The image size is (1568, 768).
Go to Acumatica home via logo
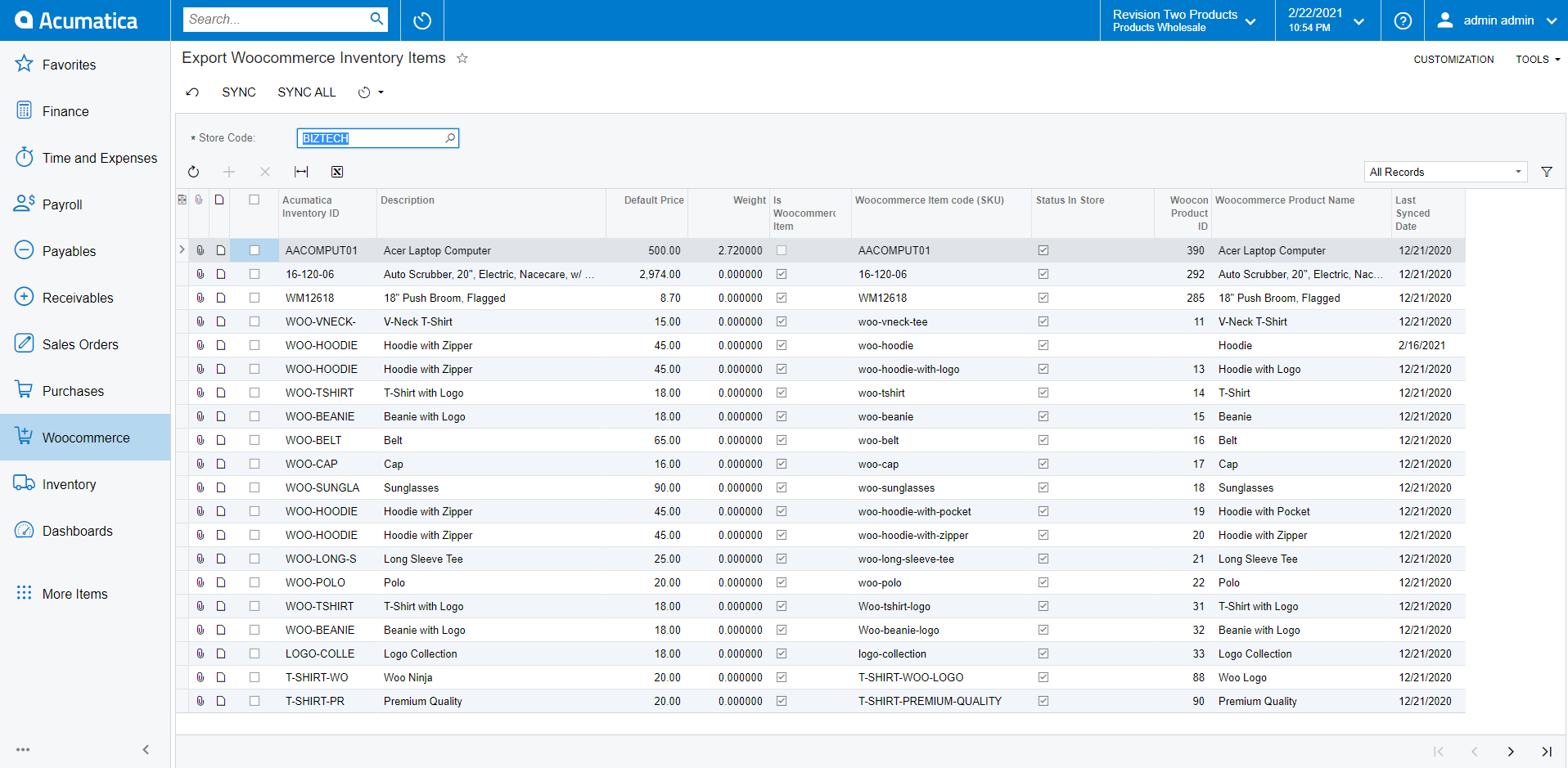(76, 20)
